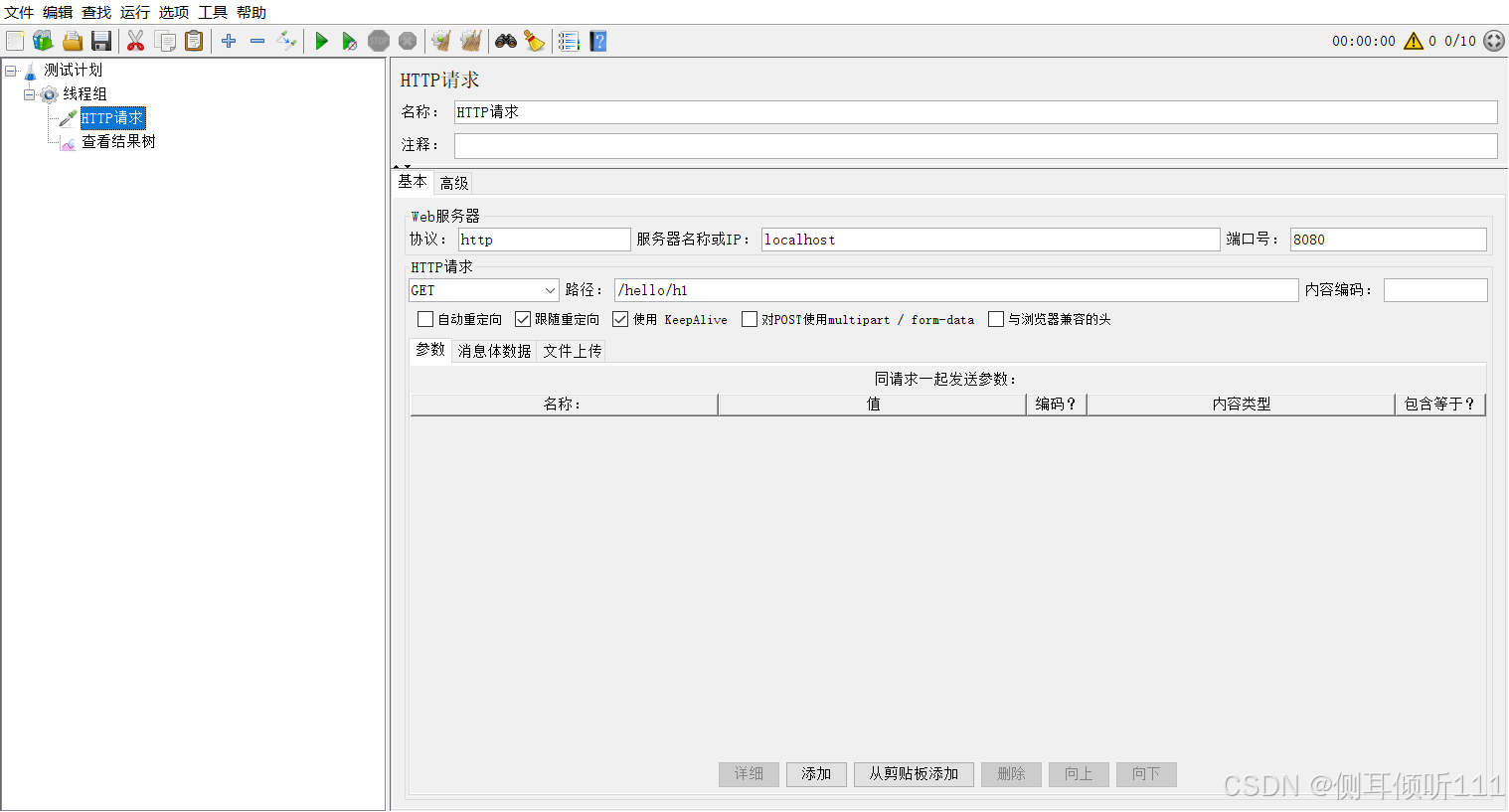Screen dimensions: 1509x812
Task: Select the 测试计划 tree node
Action: coord(73,70)
